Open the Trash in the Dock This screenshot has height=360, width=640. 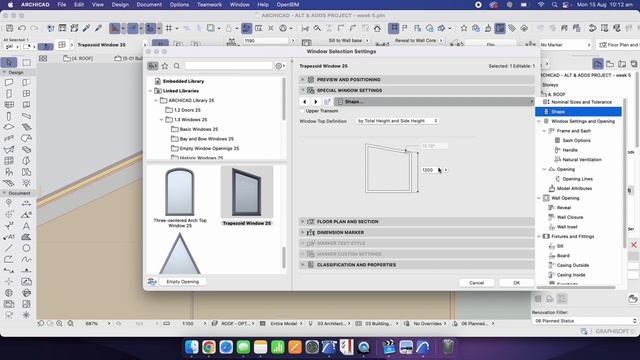448,347
